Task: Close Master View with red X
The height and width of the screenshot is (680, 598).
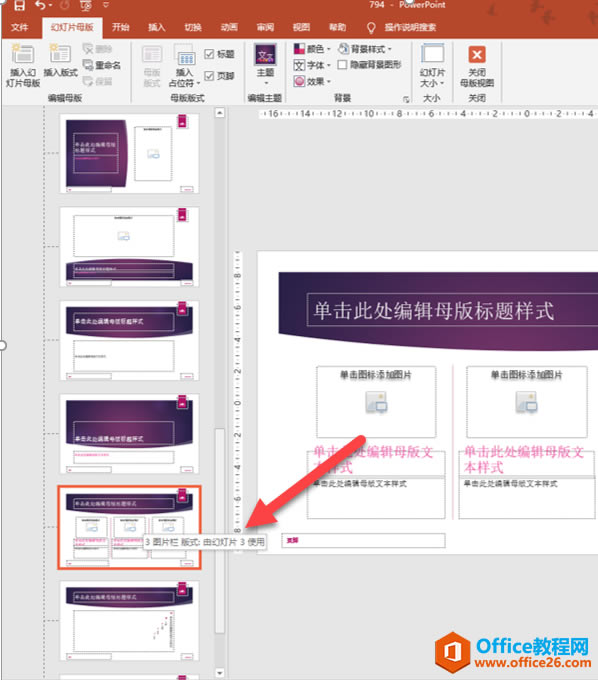Action: [x=477, y=55]
